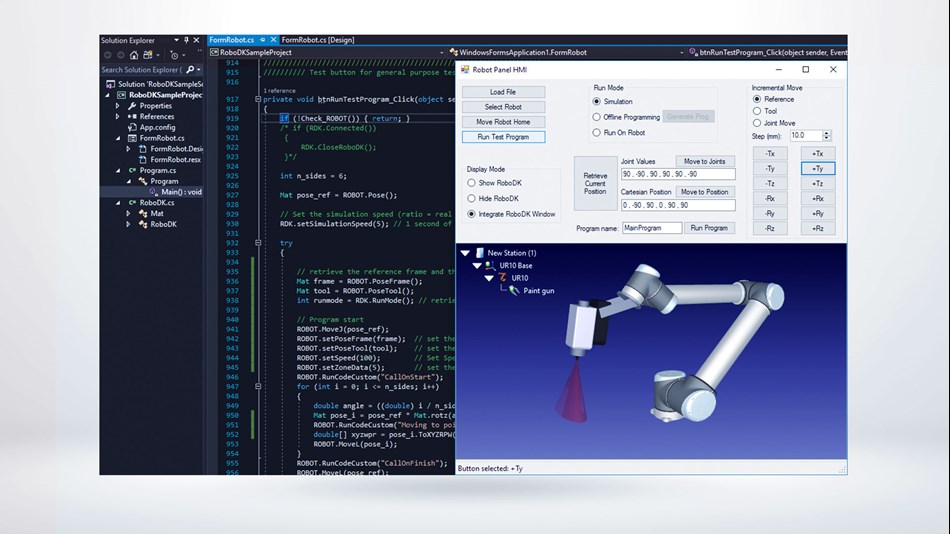Switch to the FormRobot.cs code tab
The height and width of the screenshot is (534, 950).
tap(231, 40)
